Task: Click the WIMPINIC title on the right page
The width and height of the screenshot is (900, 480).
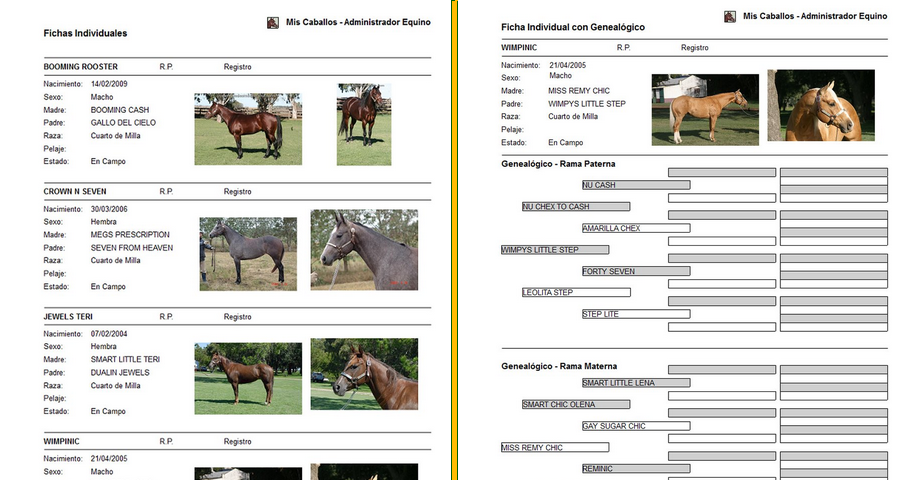Action: [x=519, y=48]
